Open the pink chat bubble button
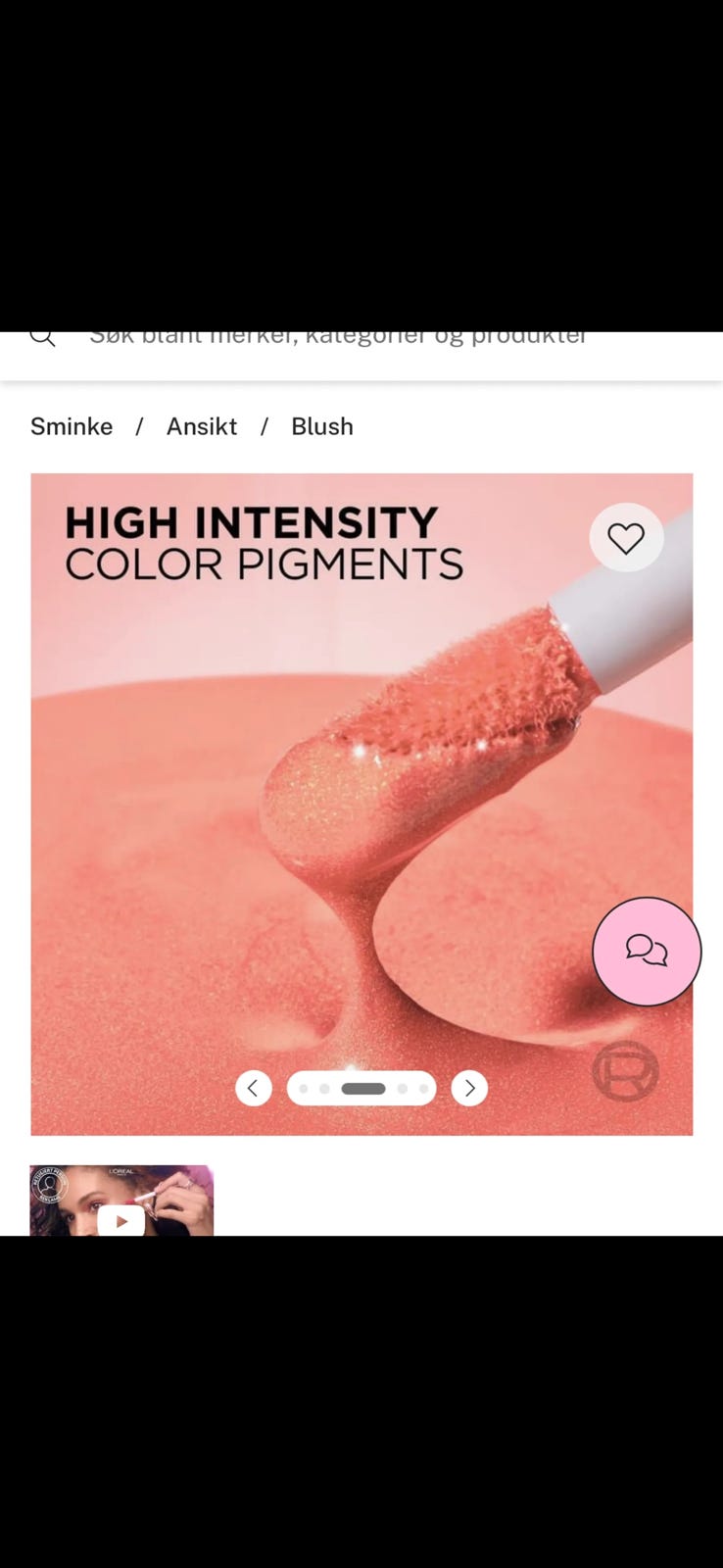Screen dimensions: 723x1568 (647, 951)
